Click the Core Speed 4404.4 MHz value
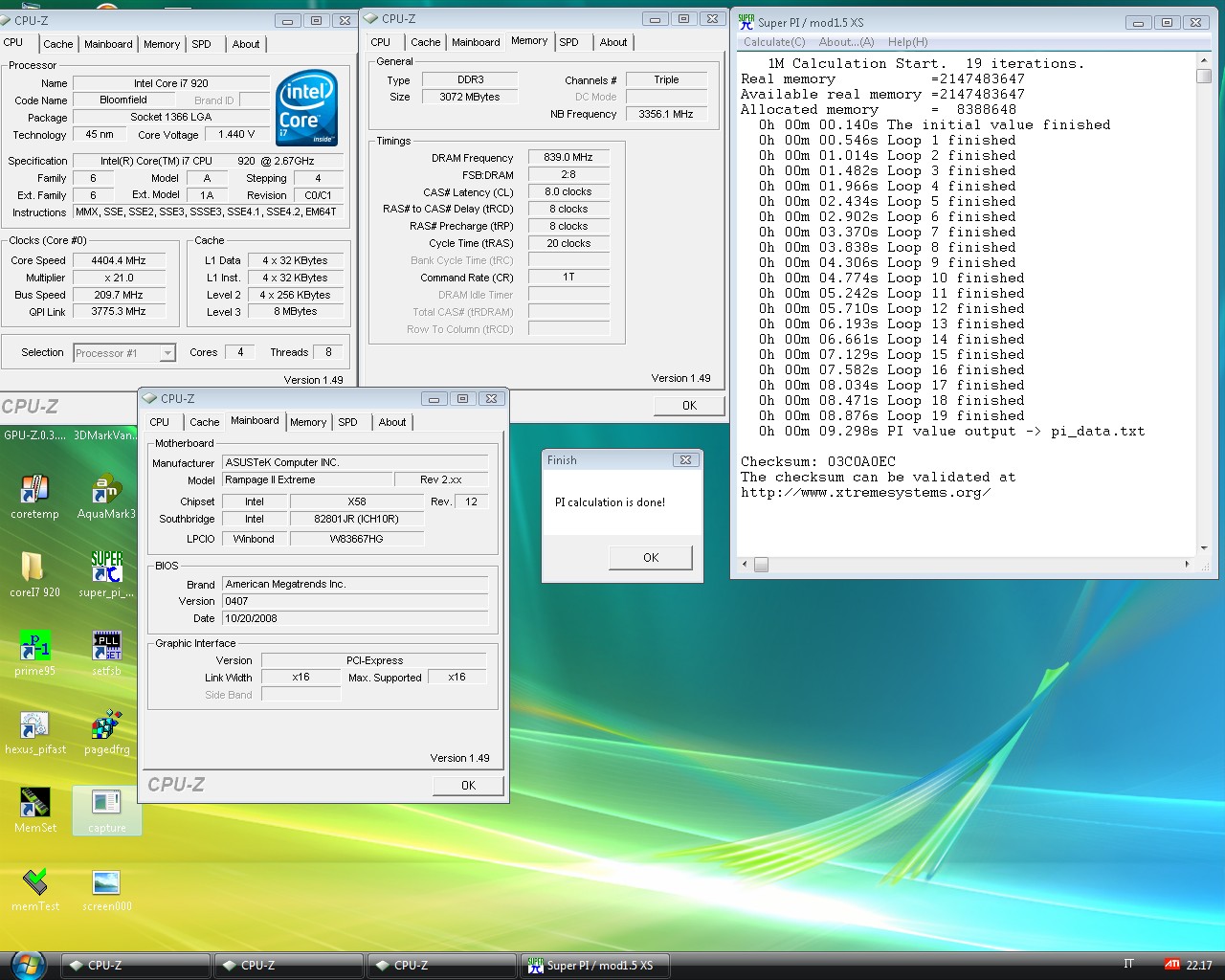 click(x=119, y=260)
